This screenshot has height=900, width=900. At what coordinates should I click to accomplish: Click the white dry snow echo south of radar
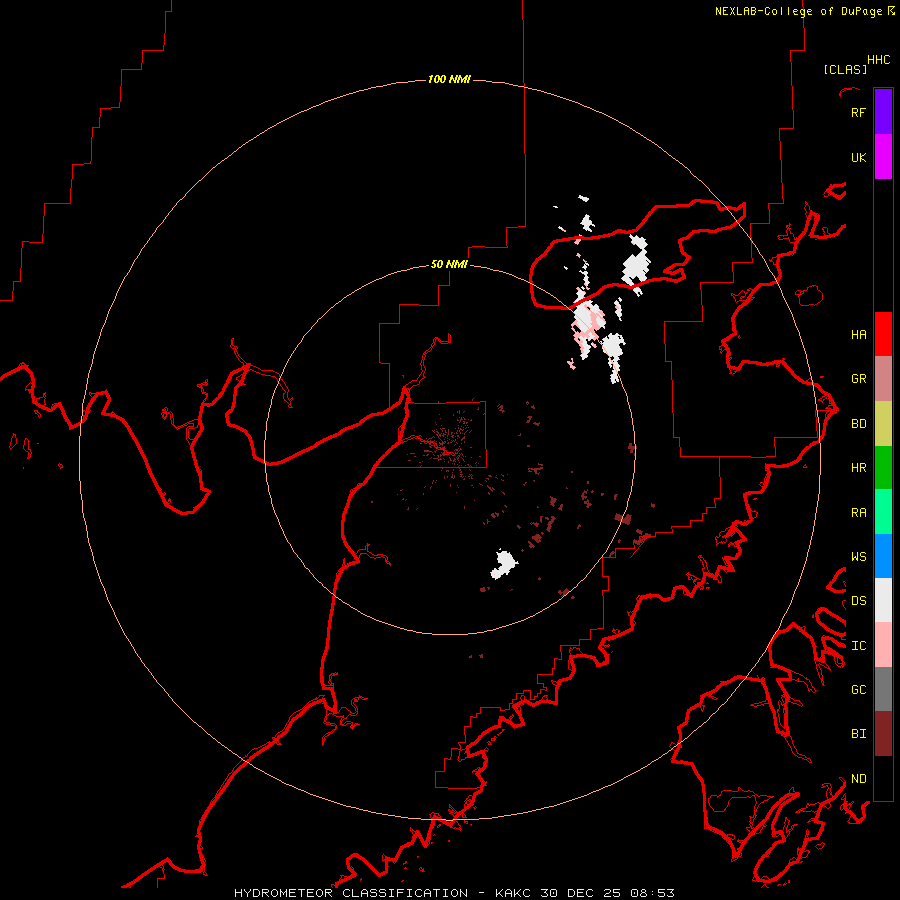(x=503, y=564)
